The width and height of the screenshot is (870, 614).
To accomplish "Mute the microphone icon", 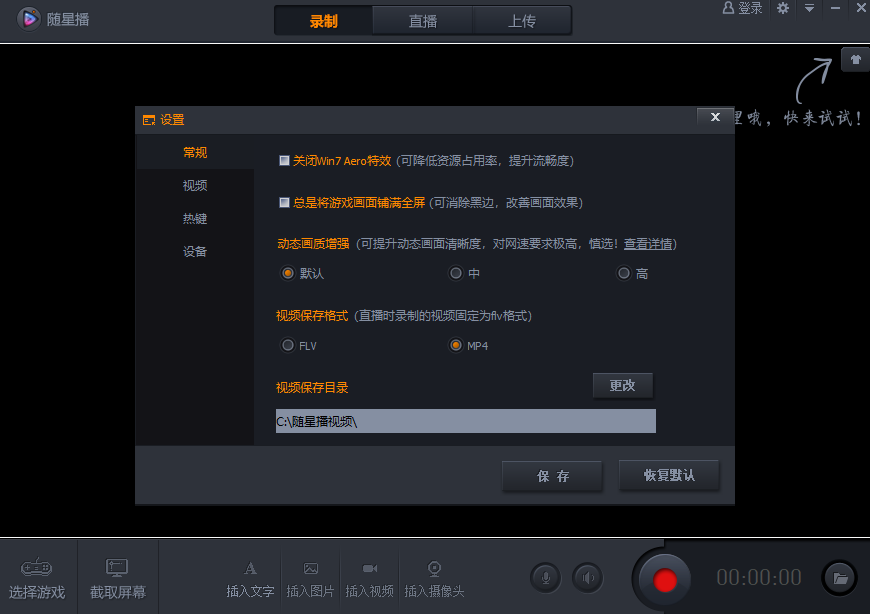I will click(x=546, y=578).
